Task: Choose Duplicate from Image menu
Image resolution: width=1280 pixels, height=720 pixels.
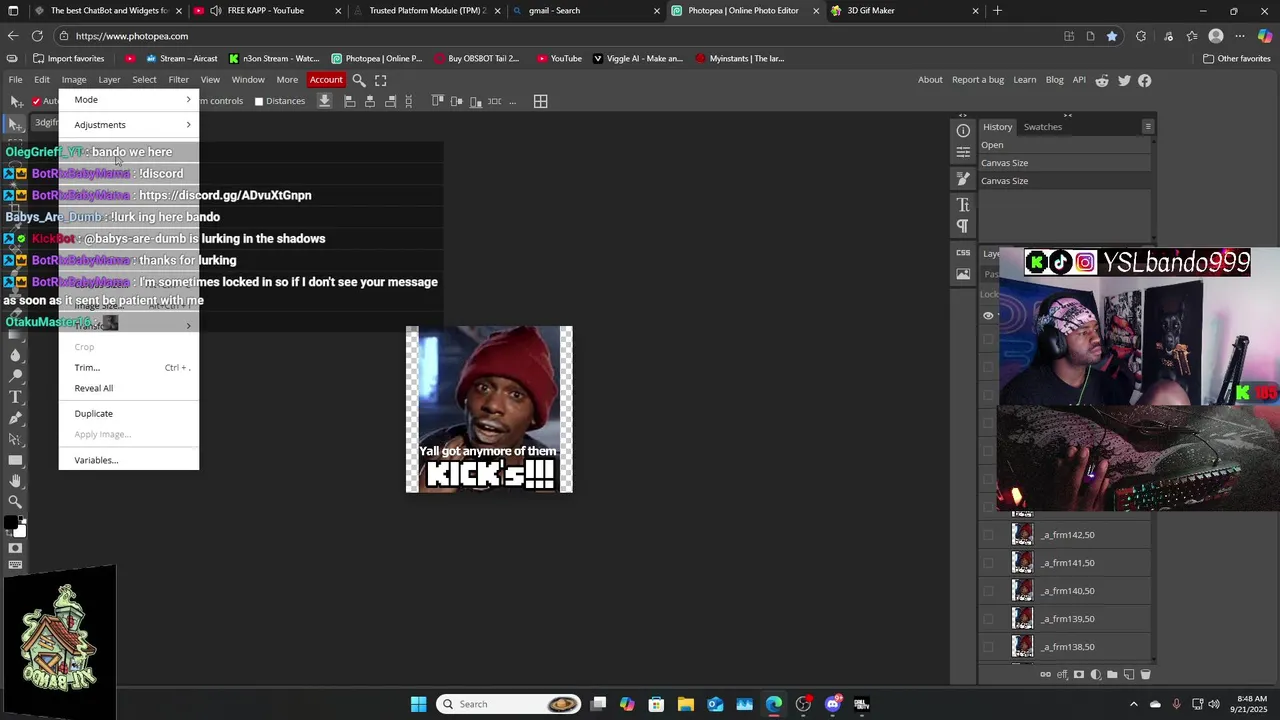Action: [129, 414]
